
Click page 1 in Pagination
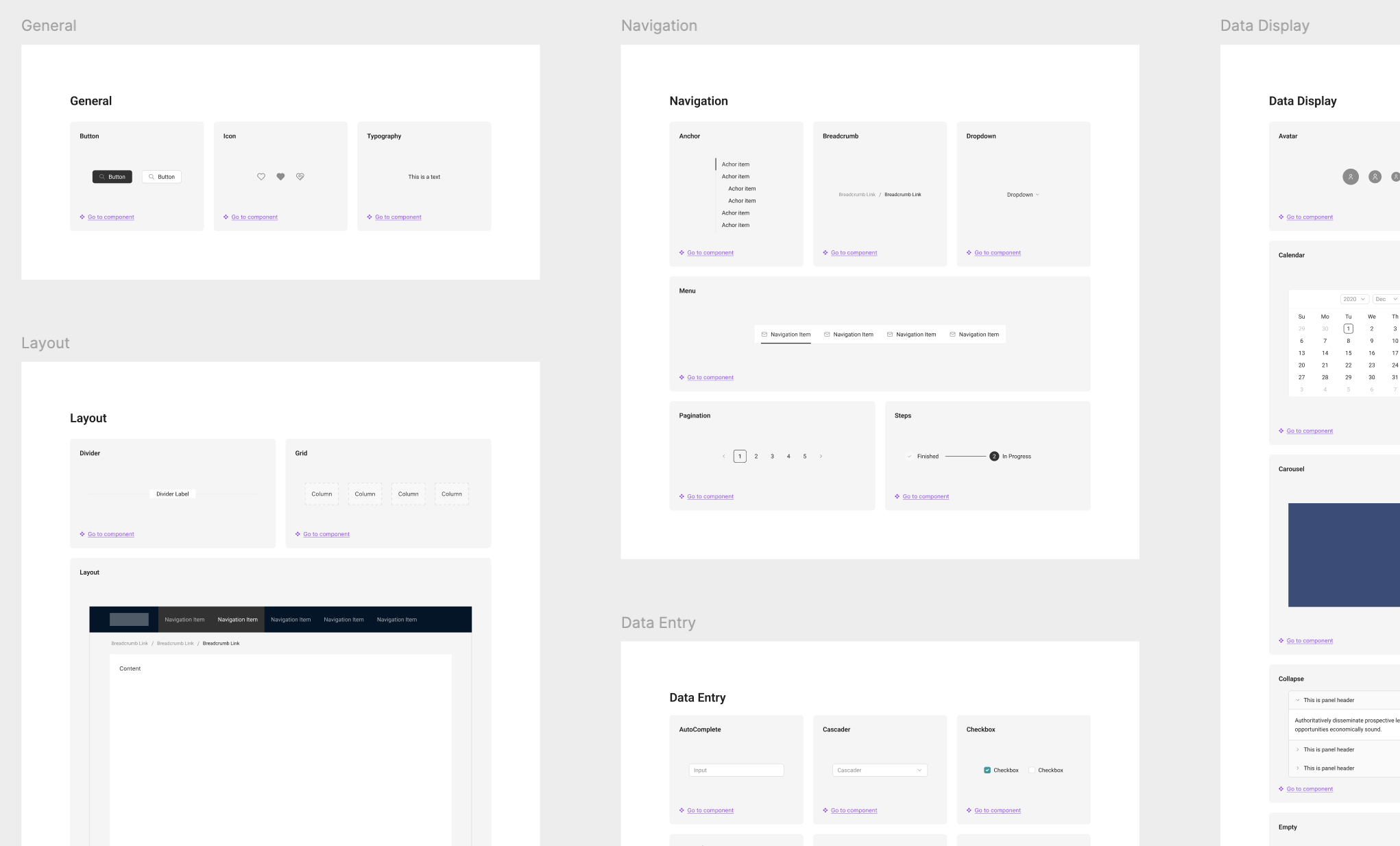coord(740,456)
